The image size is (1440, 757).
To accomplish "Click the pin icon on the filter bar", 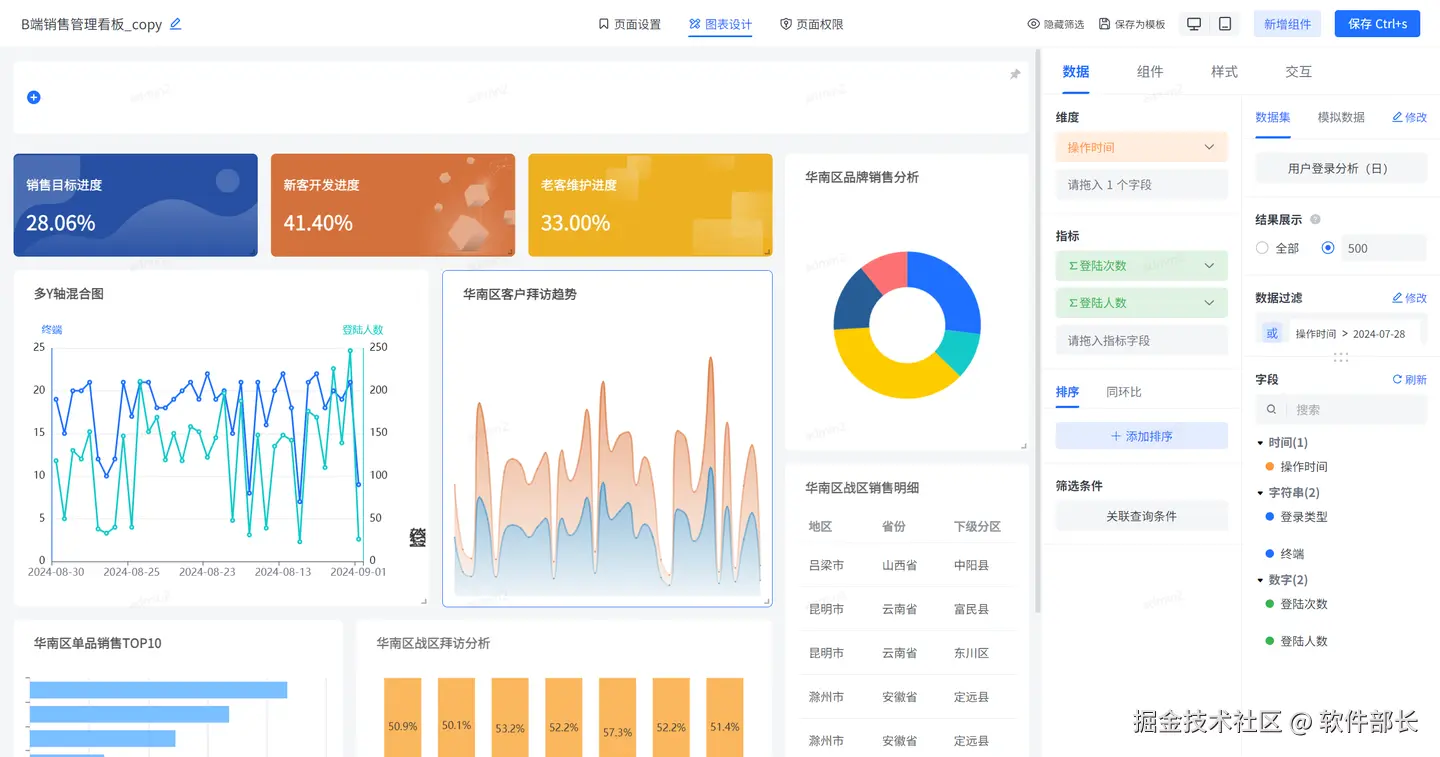I will [1015, 74].
